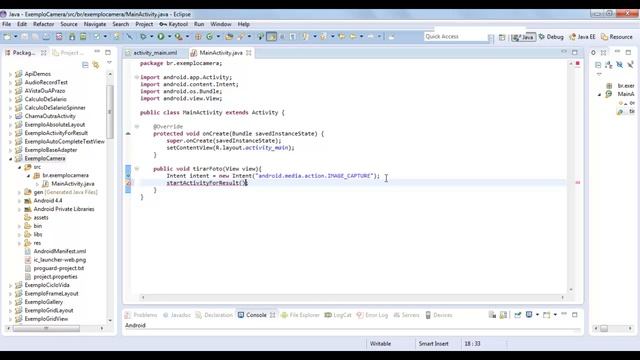The height and width of the screenshot is (360, 640).
Task: Close the MainActivity.java editor tab
Action: (249, 53)
